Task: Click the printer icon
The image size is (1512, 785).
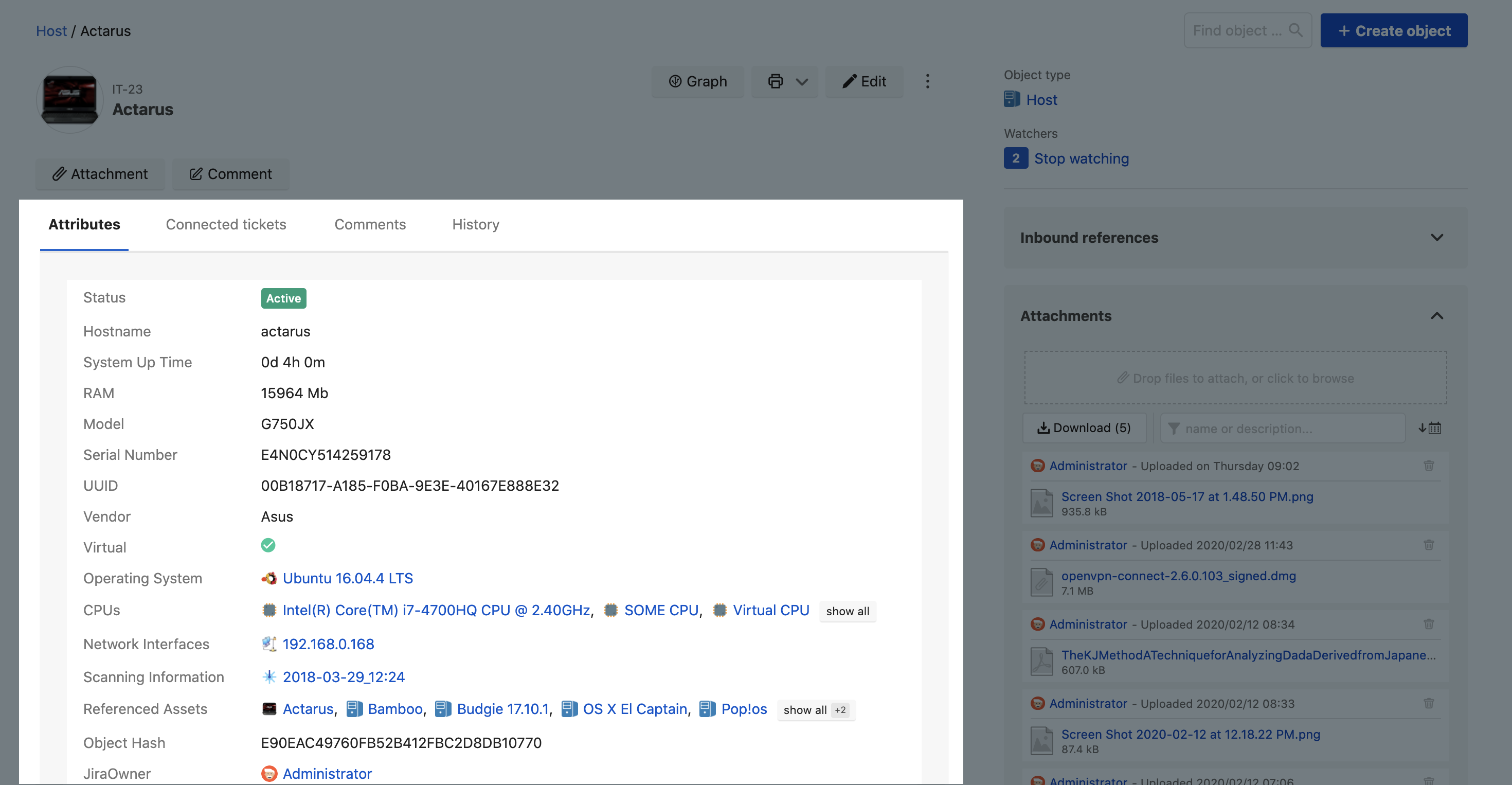Action: click(x=776, y=81)
